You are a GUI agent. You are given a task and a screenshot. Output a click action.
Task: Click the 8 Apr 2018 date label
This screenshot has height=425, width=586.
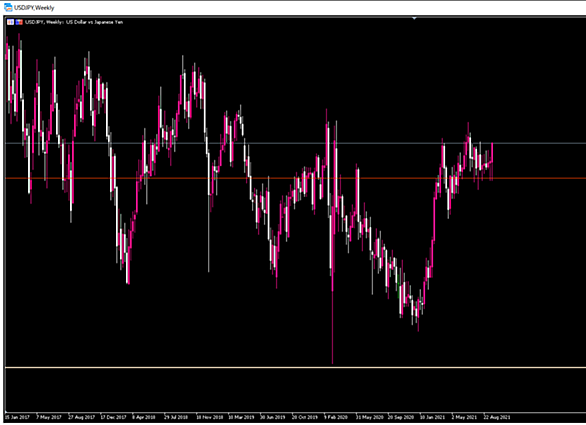(144, 417)
